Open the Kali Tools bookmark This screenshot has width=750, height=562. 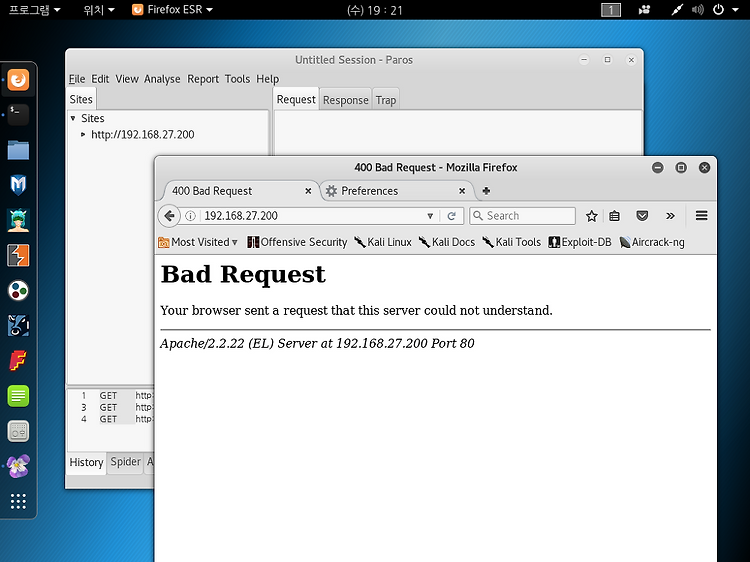point(511,242)
